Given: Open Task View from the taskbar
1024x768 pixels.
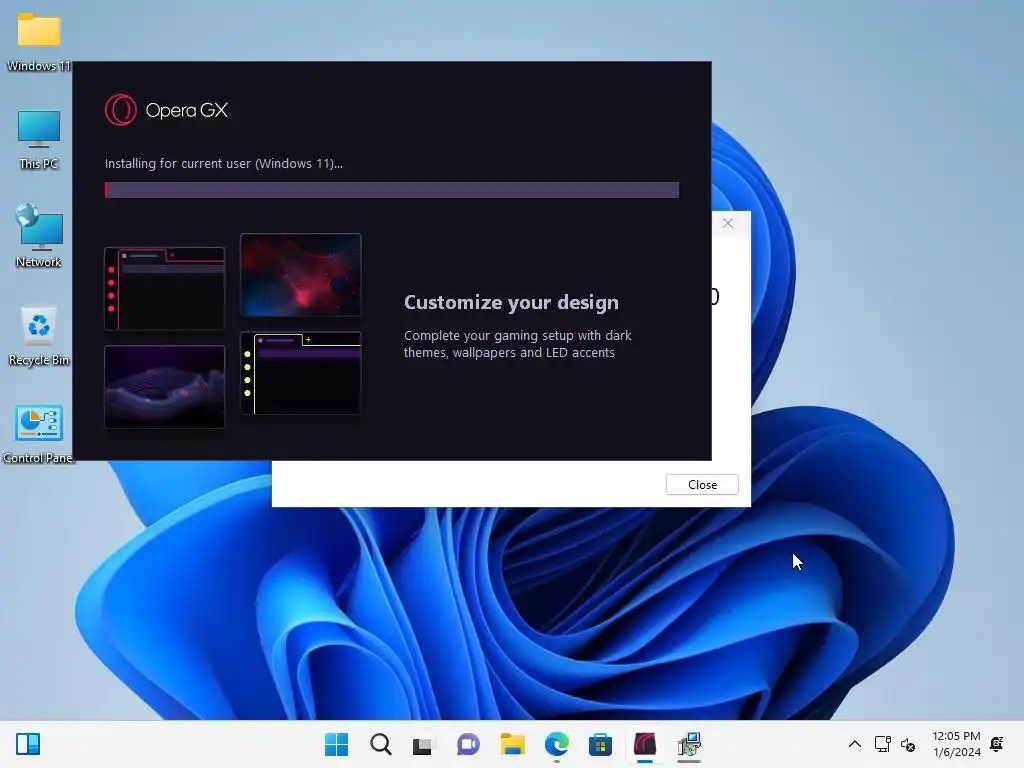Looking at the screenshot, I should click(423, 744).
